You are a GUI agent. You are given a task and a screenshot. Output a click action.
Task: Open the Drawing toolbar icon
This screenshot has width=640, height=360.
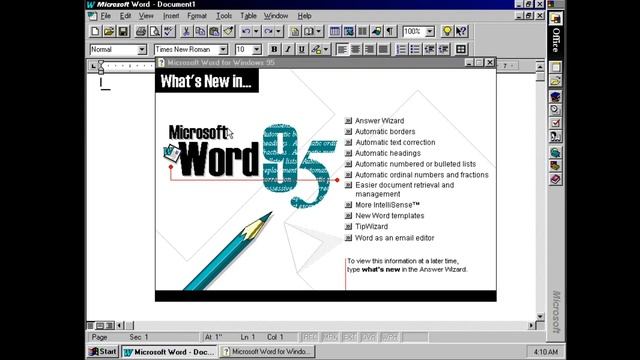tap(376, 31)
